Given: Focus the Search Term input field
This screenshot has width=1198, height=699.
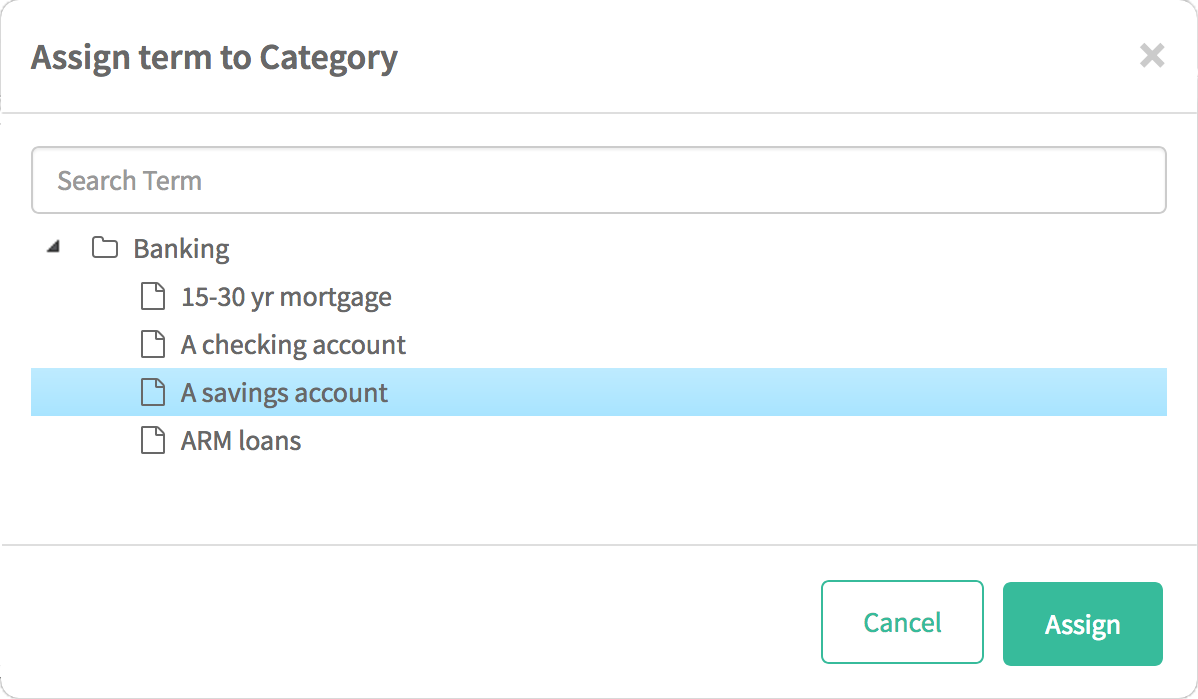Looking at the screenshot, I should 598,180.
